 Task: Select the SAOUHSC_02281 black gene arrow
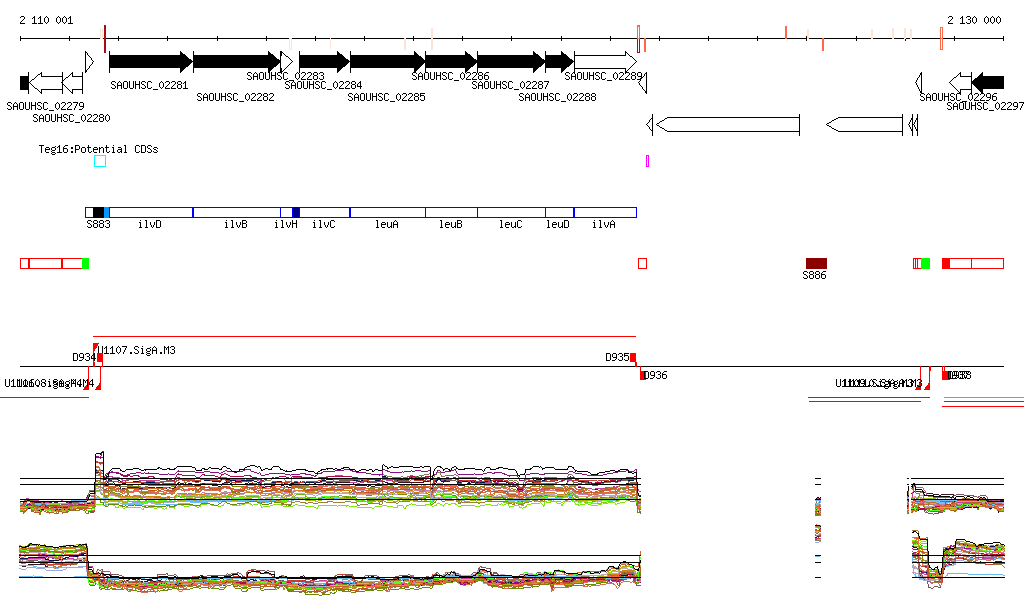151,62
